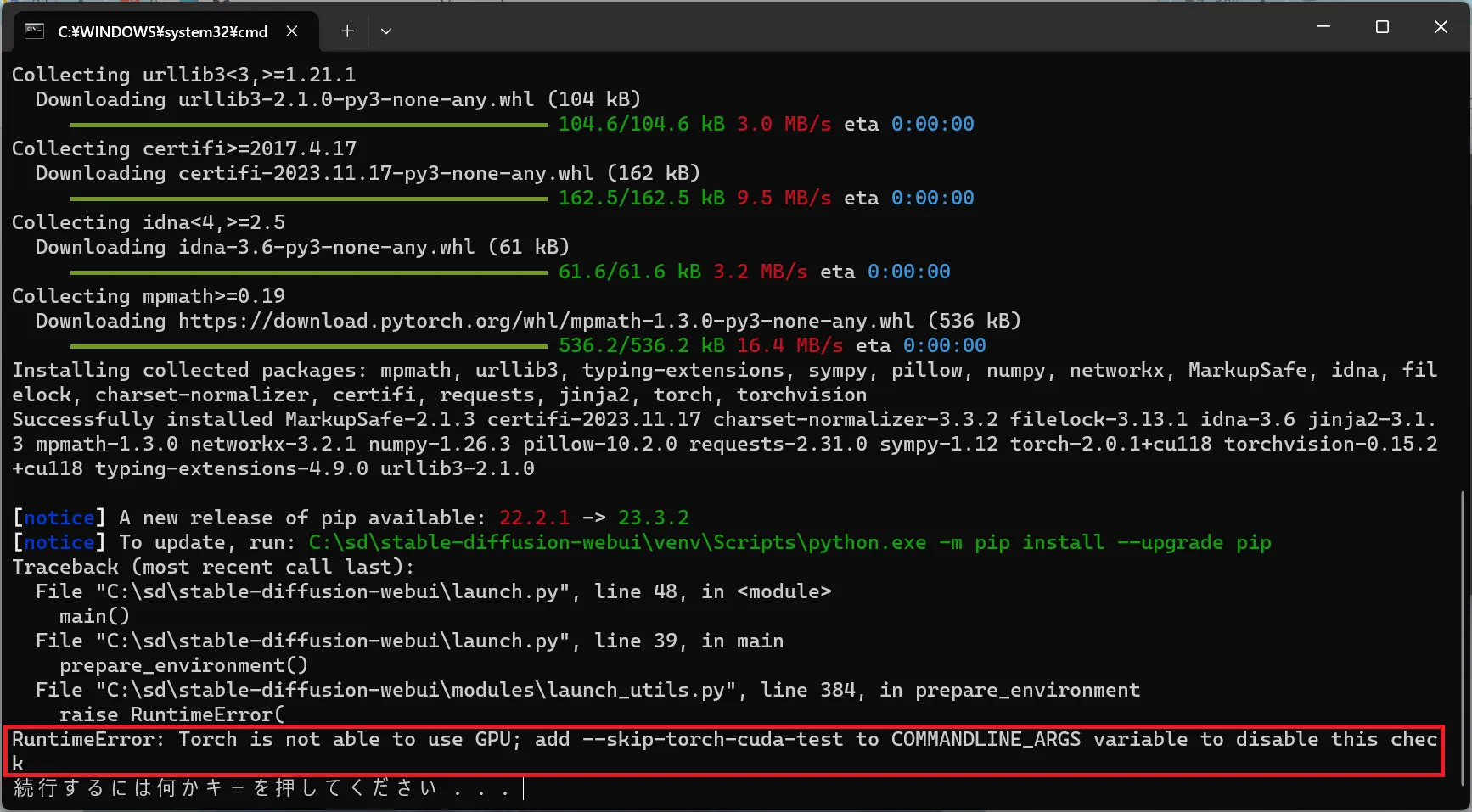Click the 'Collecting urllib3<3,>=1.21.1' line
The image size is (1472, 812).
183,75
